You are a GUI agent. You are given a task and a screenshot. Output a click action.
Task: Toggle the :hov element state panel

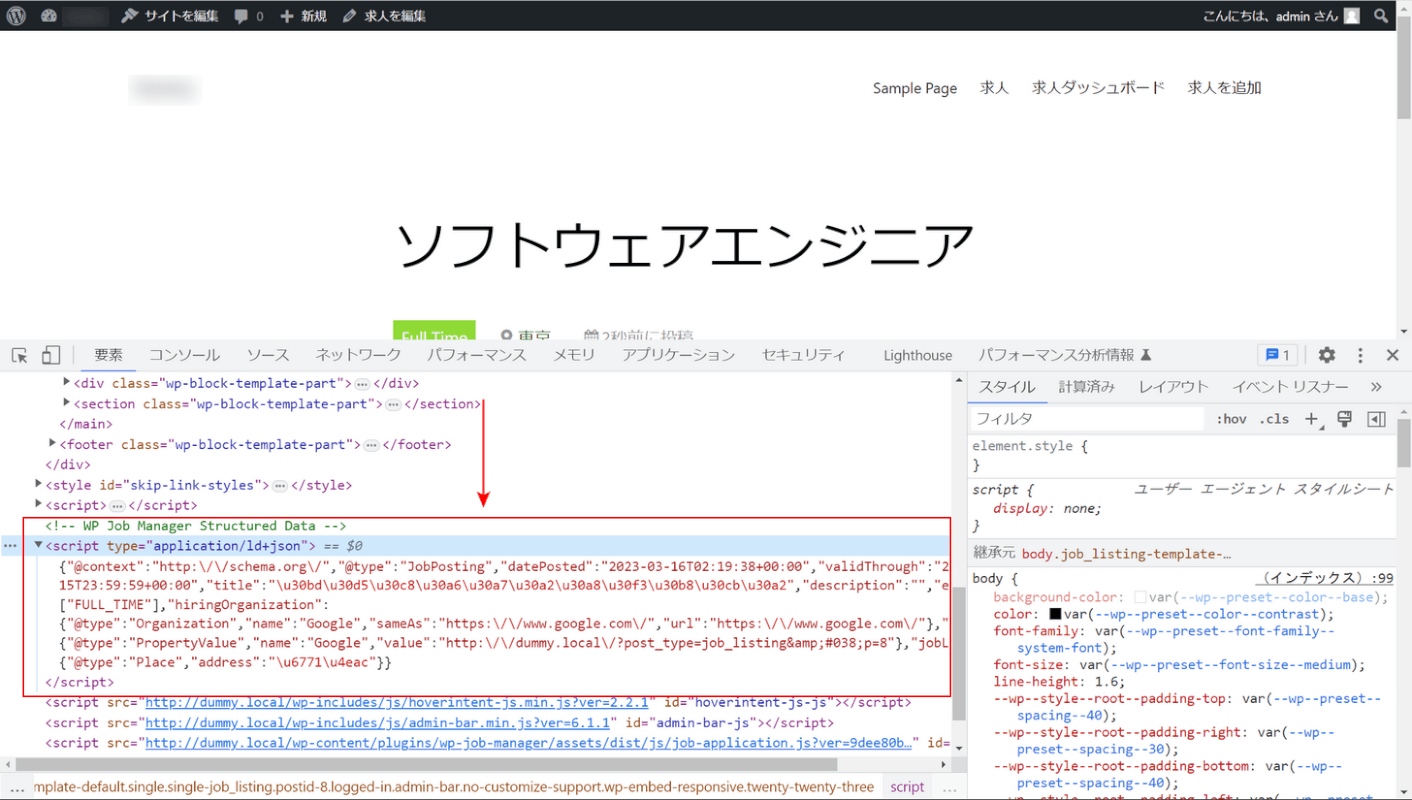[1231, 419]
